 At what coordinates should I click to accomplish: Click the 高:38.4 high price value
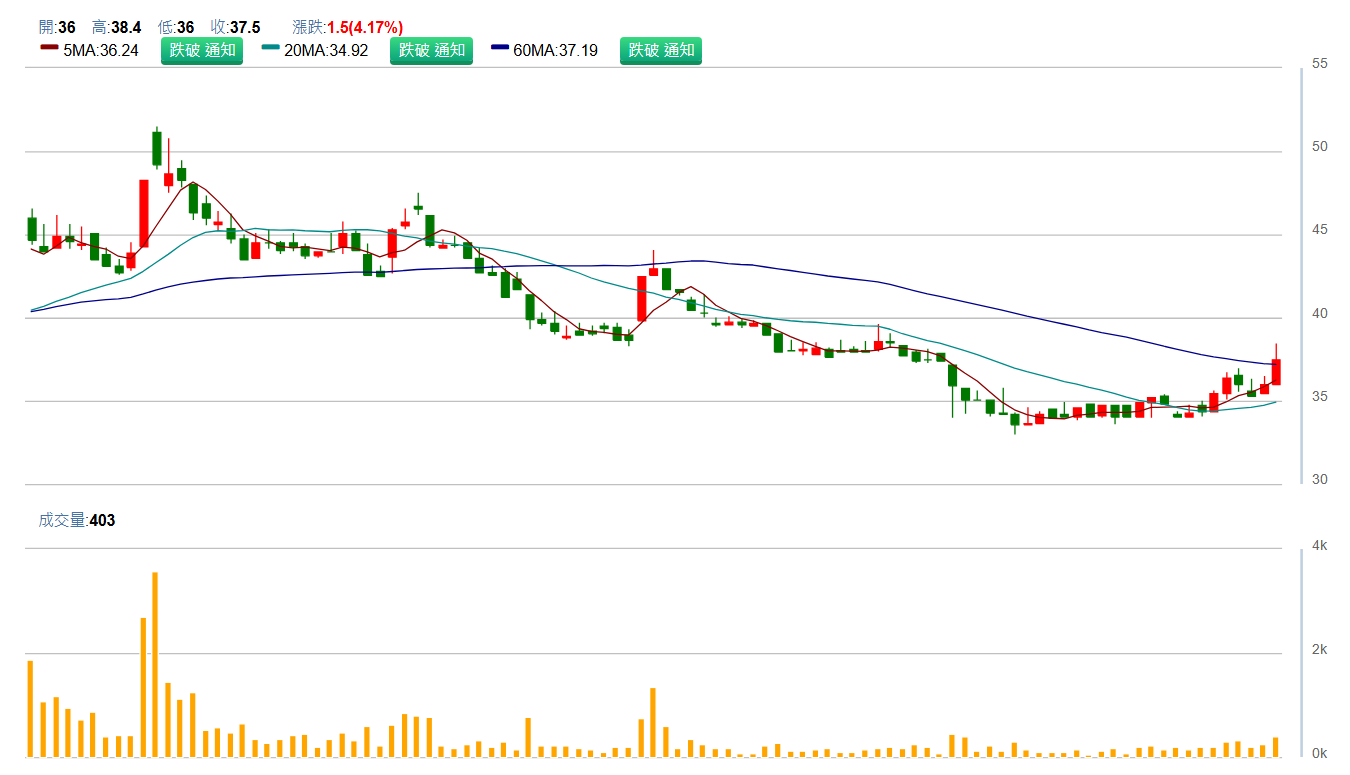pos(118,27)
